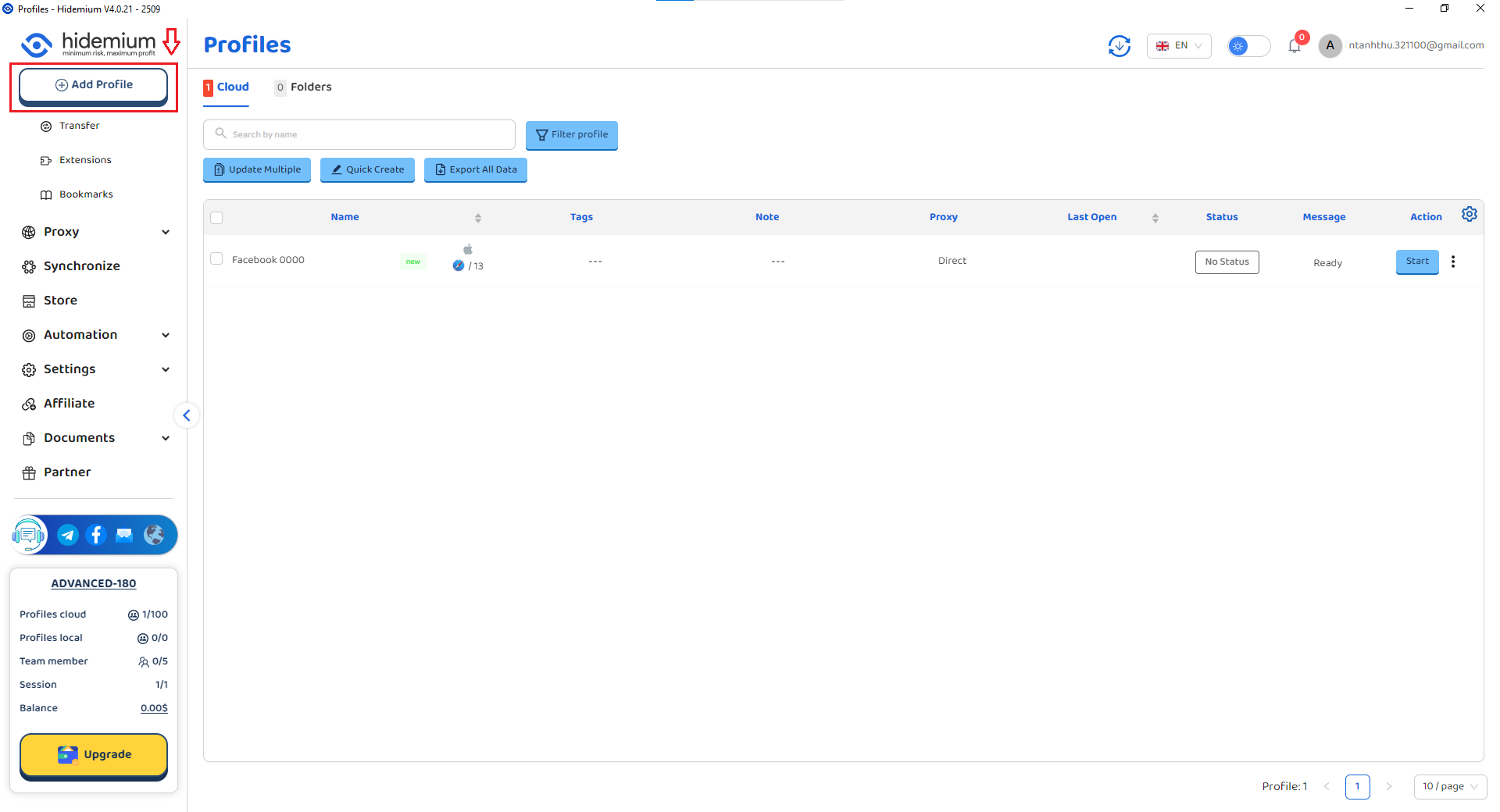Click the No Status tag
The height and width of the screenshot is (812, 1500).
pyautogui.click(x=1227, y=262)
